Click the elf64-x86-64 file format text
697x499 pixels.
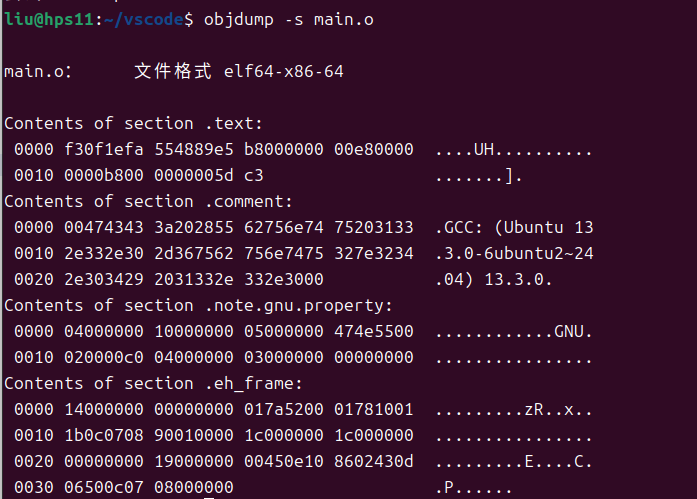click(284, 72)
